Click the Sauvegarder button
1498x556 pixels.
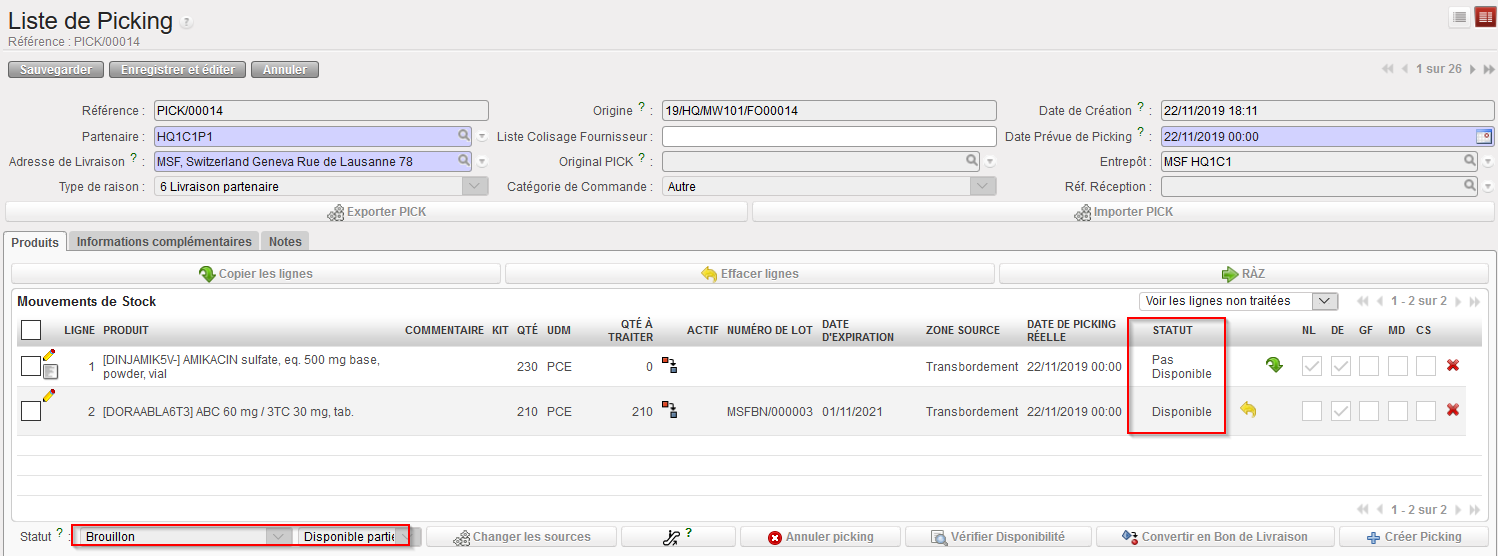coord(56,70)
